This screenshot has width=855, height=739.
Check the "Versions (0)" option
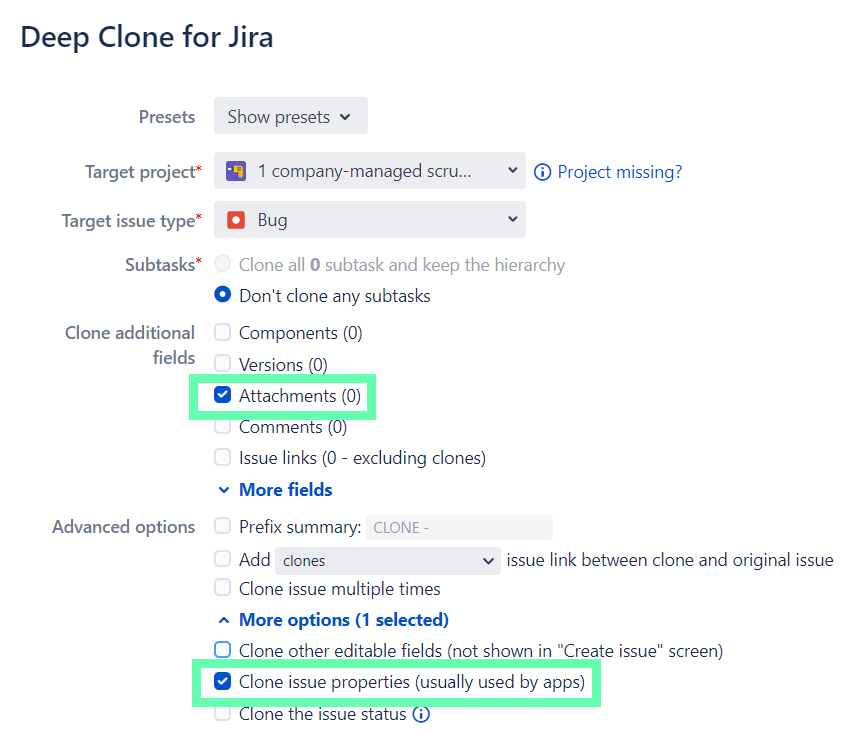(x=222, y=364)
